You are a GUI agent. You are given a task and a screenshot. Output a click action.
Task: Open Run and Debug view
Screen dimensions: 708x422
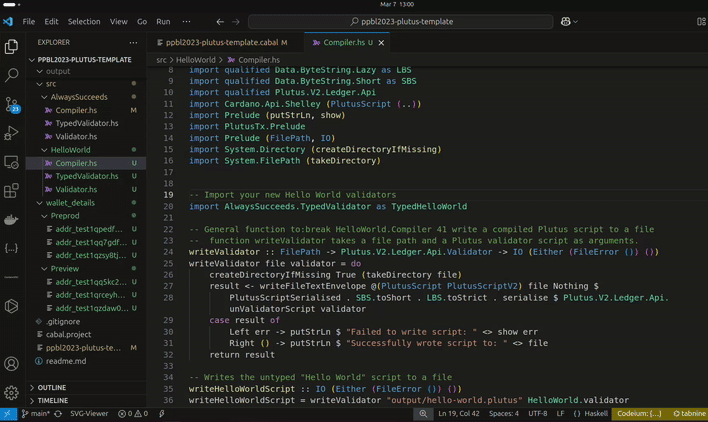[x=12, y=133]
